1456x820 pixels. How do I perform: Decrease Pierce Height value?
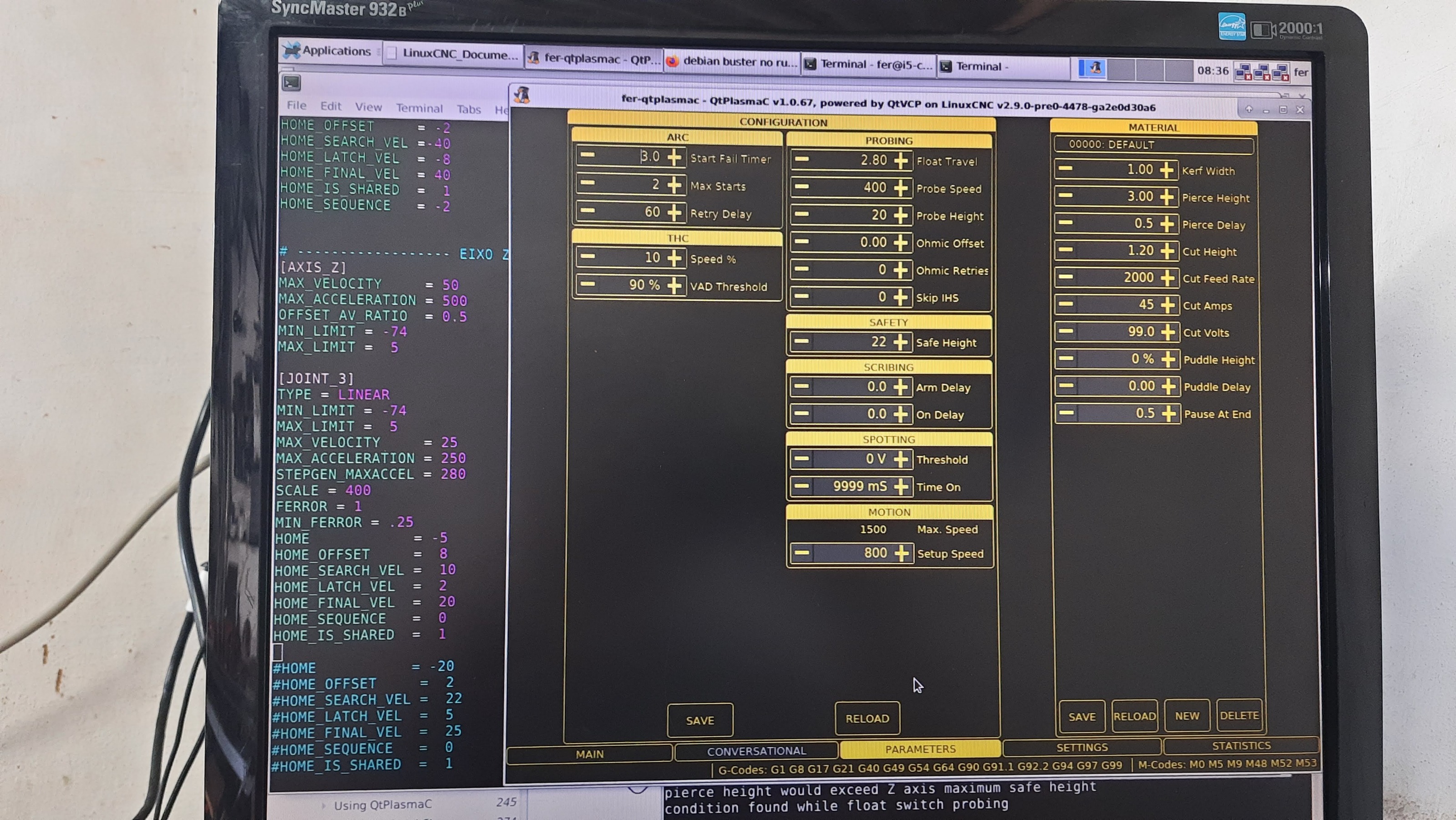point(1066,196)
